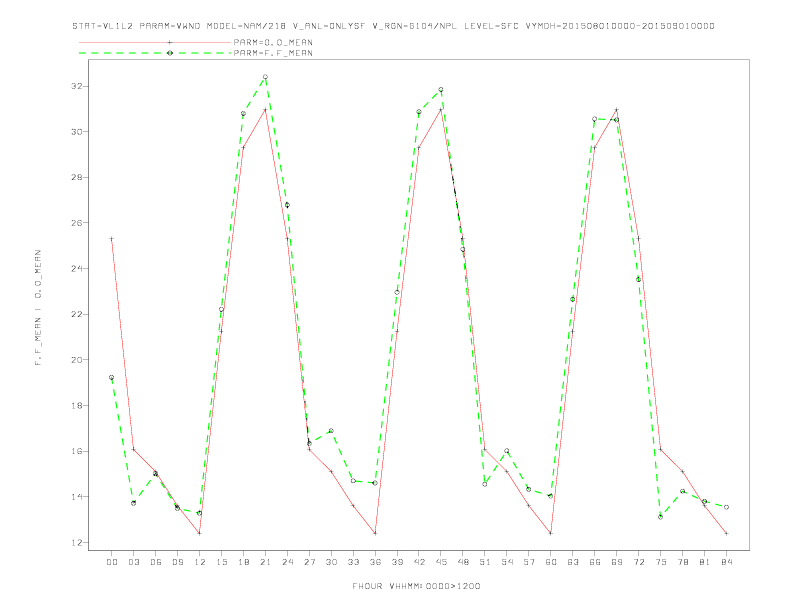Select the green dashed line legend sample

tap(155, 53)
